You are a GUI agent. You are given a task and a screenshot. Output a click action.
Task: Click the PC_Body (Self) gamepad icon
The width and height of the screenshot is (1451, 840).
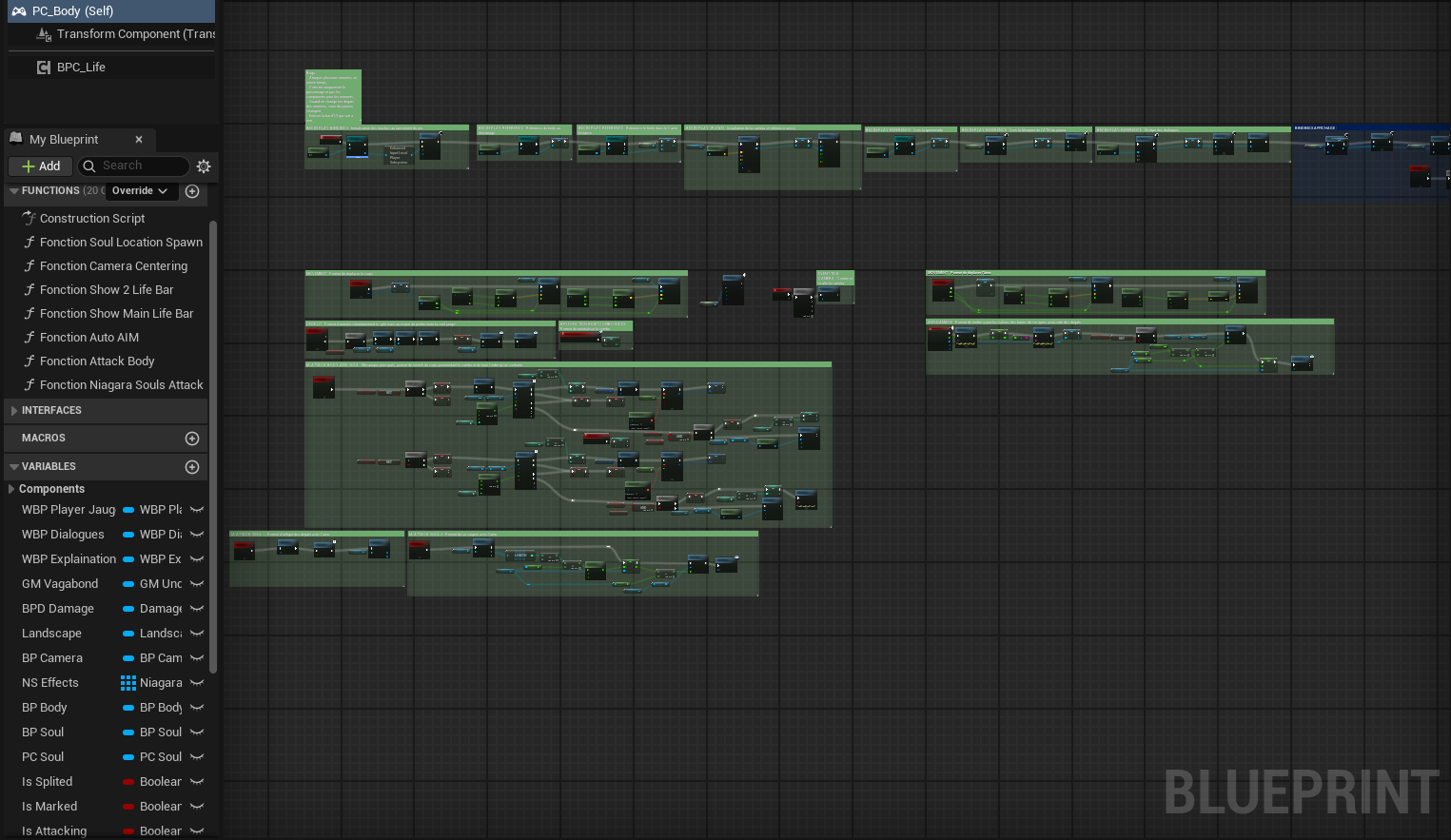pos(18,11)
